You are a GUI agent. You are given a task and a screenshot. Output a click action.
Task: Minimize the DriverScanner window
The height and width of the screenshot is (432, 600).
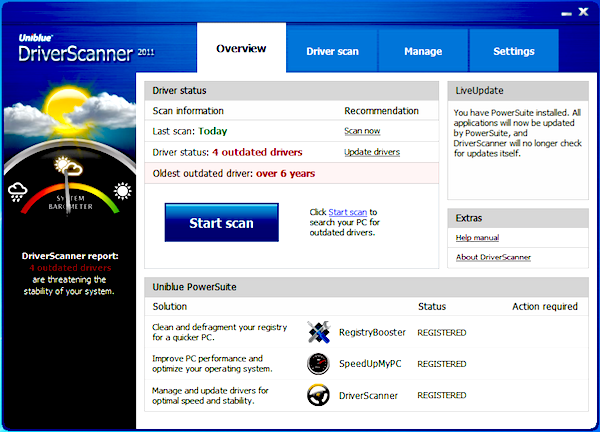click(x=566, y=14)
